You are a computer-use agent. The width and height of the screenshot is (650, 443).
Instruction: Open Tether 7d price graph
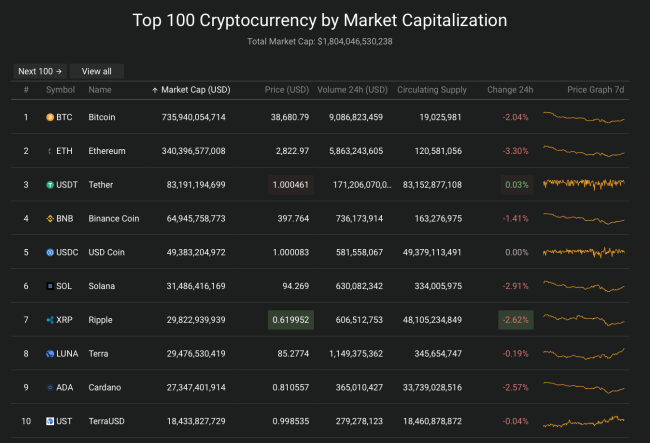[x=584, y=184]
